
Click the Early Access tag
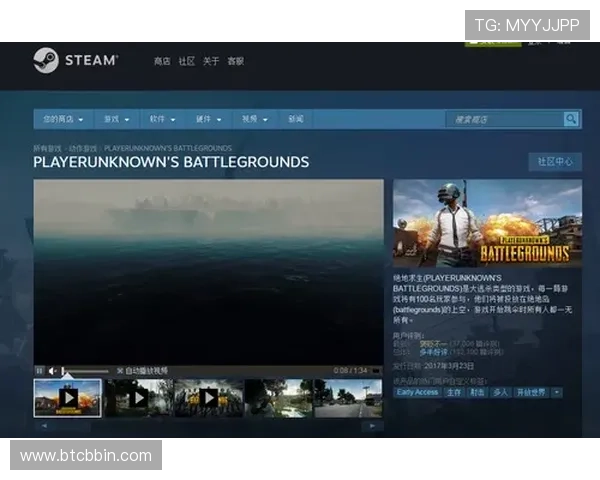click(417, 393)
